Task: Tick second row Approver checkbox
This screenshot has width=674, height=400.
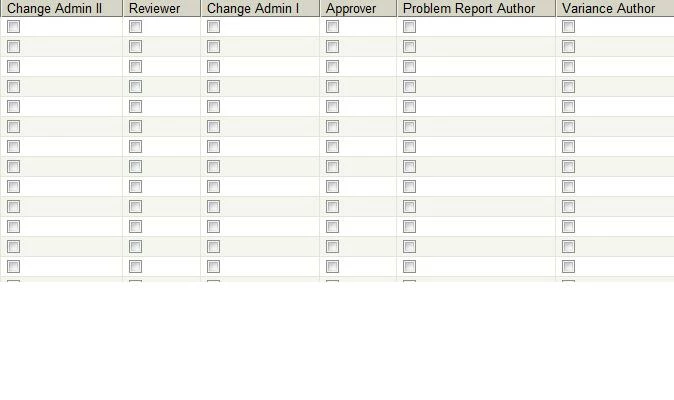Action: click(x=332, y=46)
